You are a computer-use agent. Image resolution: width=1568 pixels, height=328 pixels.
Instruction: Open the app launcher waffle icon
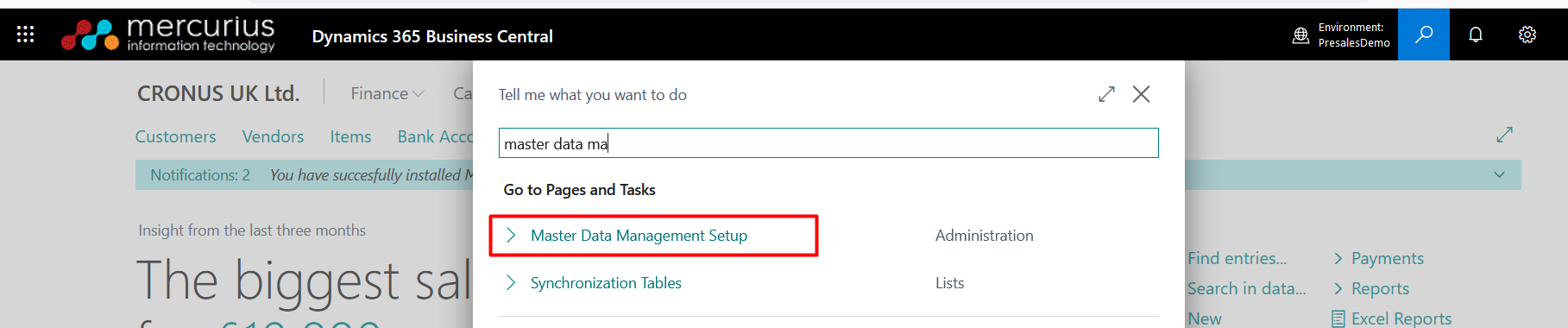[25, 35]
